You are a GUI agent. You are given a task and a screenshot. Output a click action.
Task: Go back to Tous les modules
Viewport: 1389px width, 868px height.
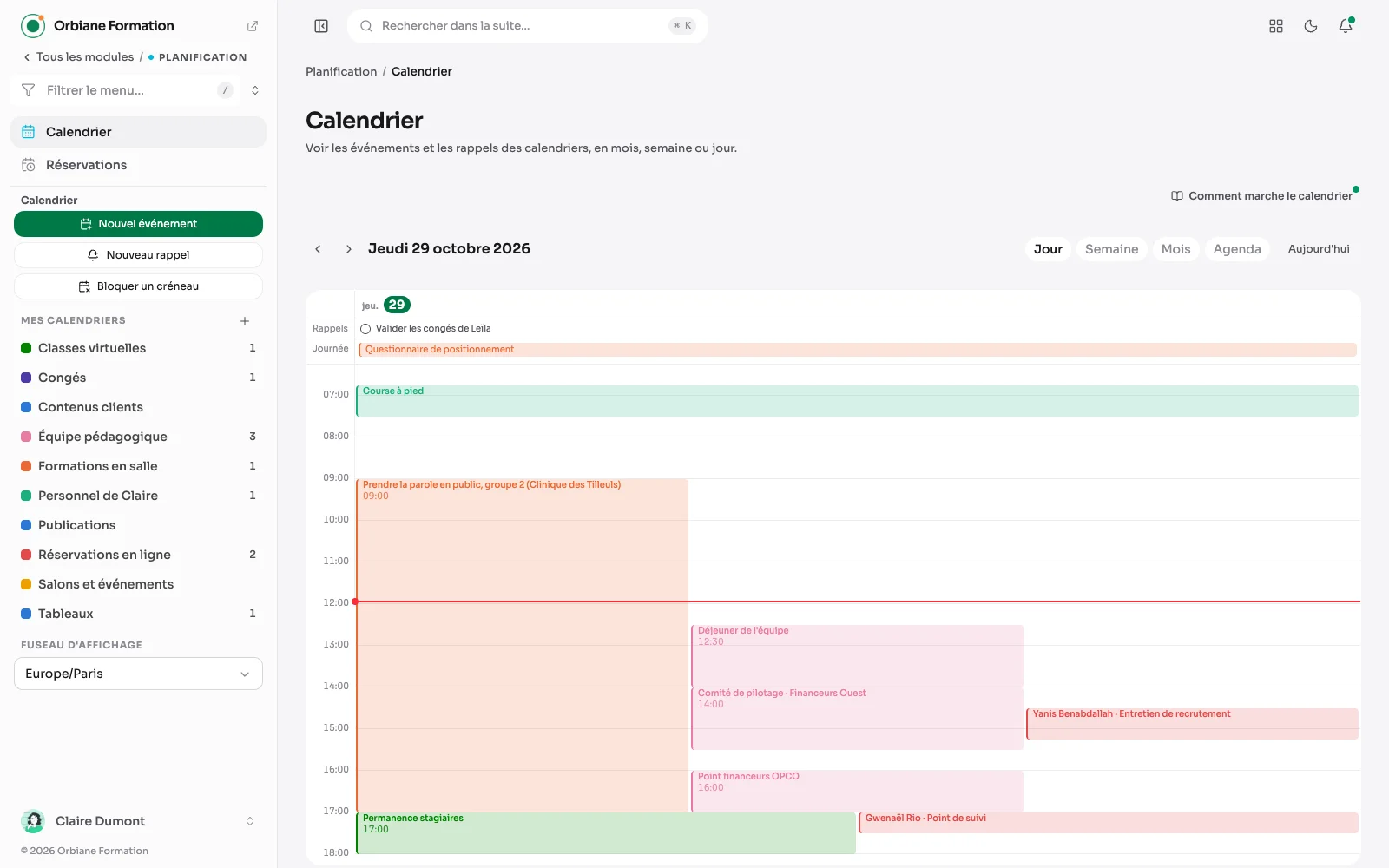pyautogui.click(x=78, y=57)
